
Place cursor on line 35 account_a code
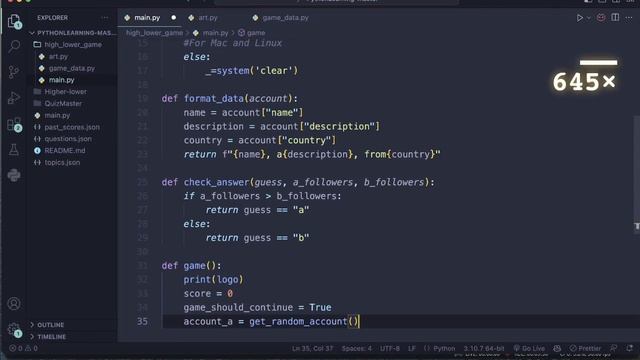(270, 321)
